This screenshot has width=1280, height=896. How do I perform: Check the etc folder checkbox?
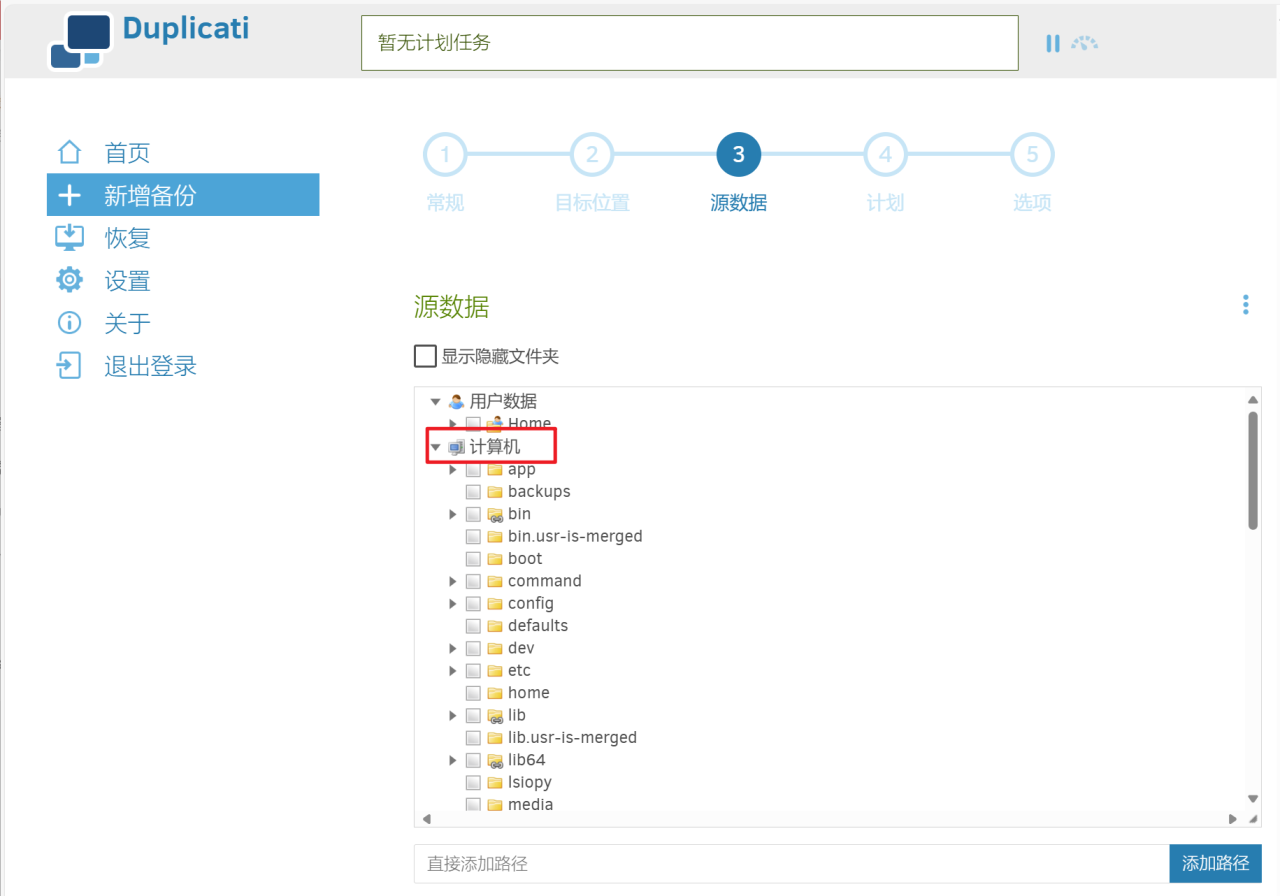[474, 670]
